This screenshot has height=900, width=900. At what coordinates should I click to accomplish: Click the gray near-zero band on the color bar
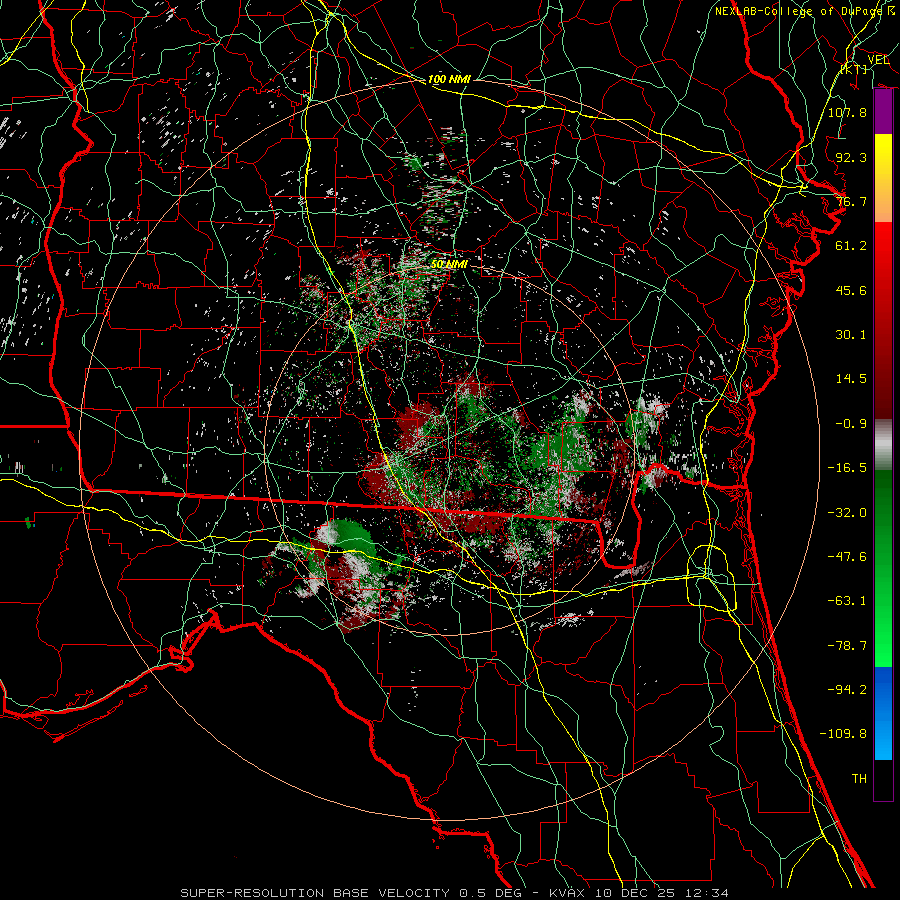[883, 445]
